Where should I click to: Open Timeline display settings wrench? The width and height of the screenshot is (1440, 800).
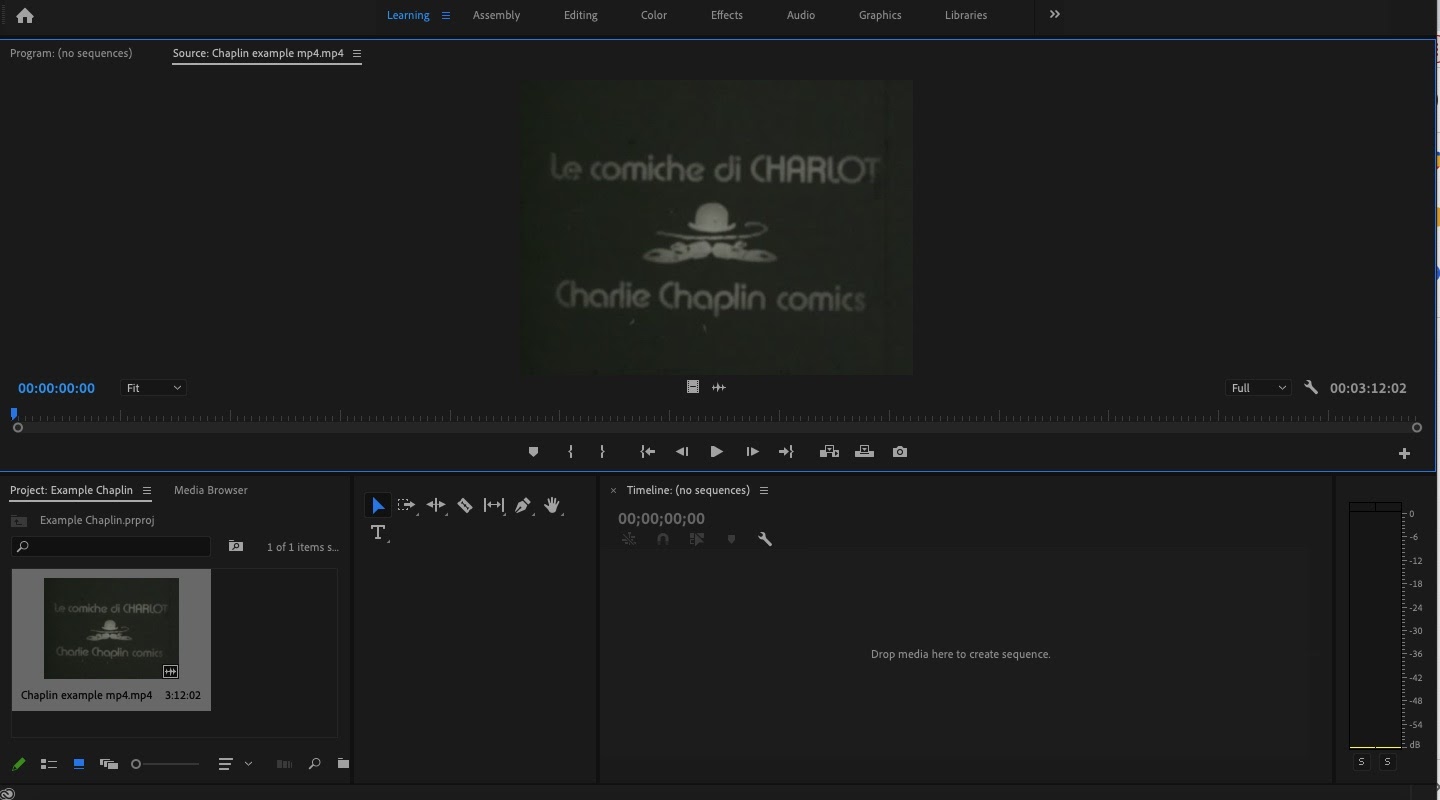click(765, 539)
